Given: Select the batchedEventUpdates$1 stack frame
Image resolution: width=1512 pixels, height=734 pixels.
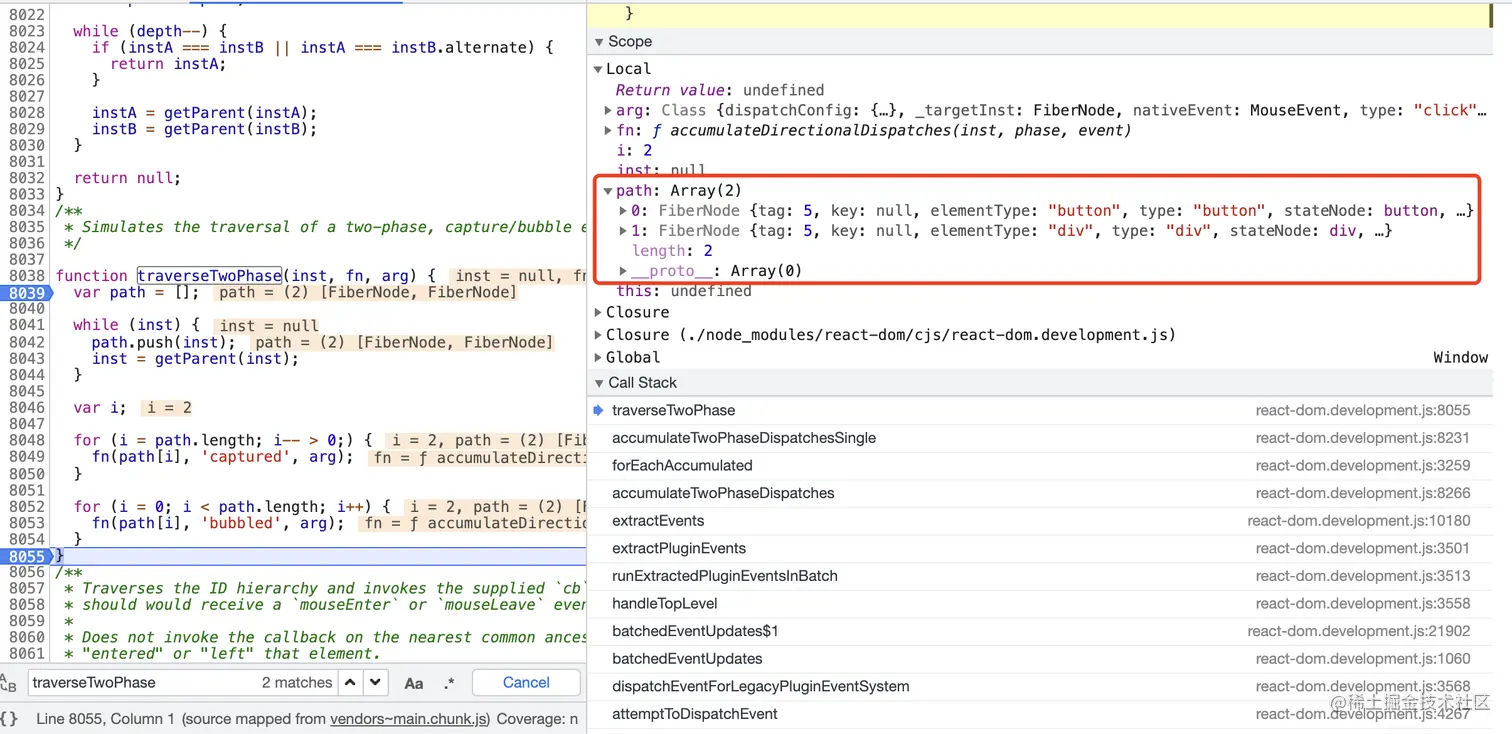Looking at the screenshot, I should click(1040, 631).
